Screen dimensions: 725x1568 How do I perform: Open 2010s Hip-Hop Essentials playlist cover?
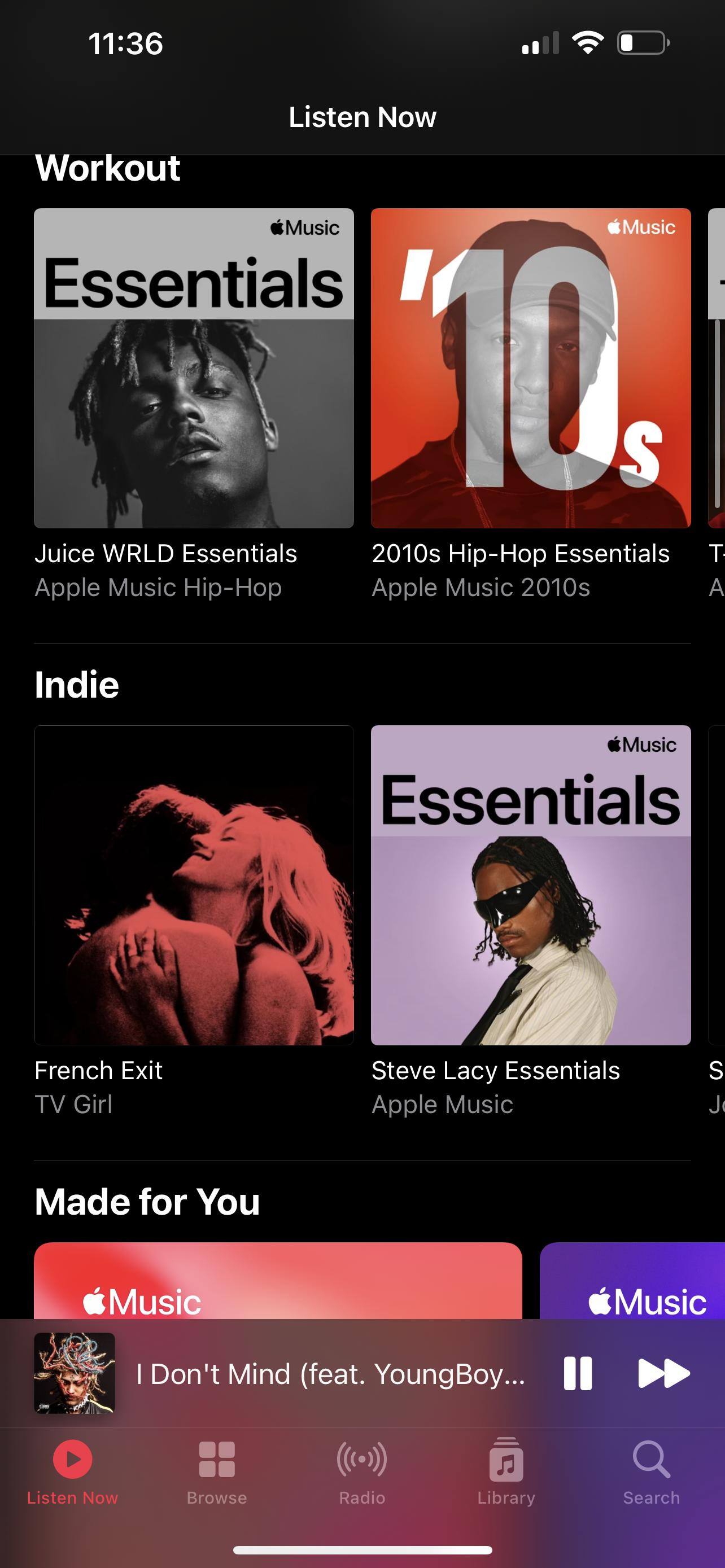531,368
